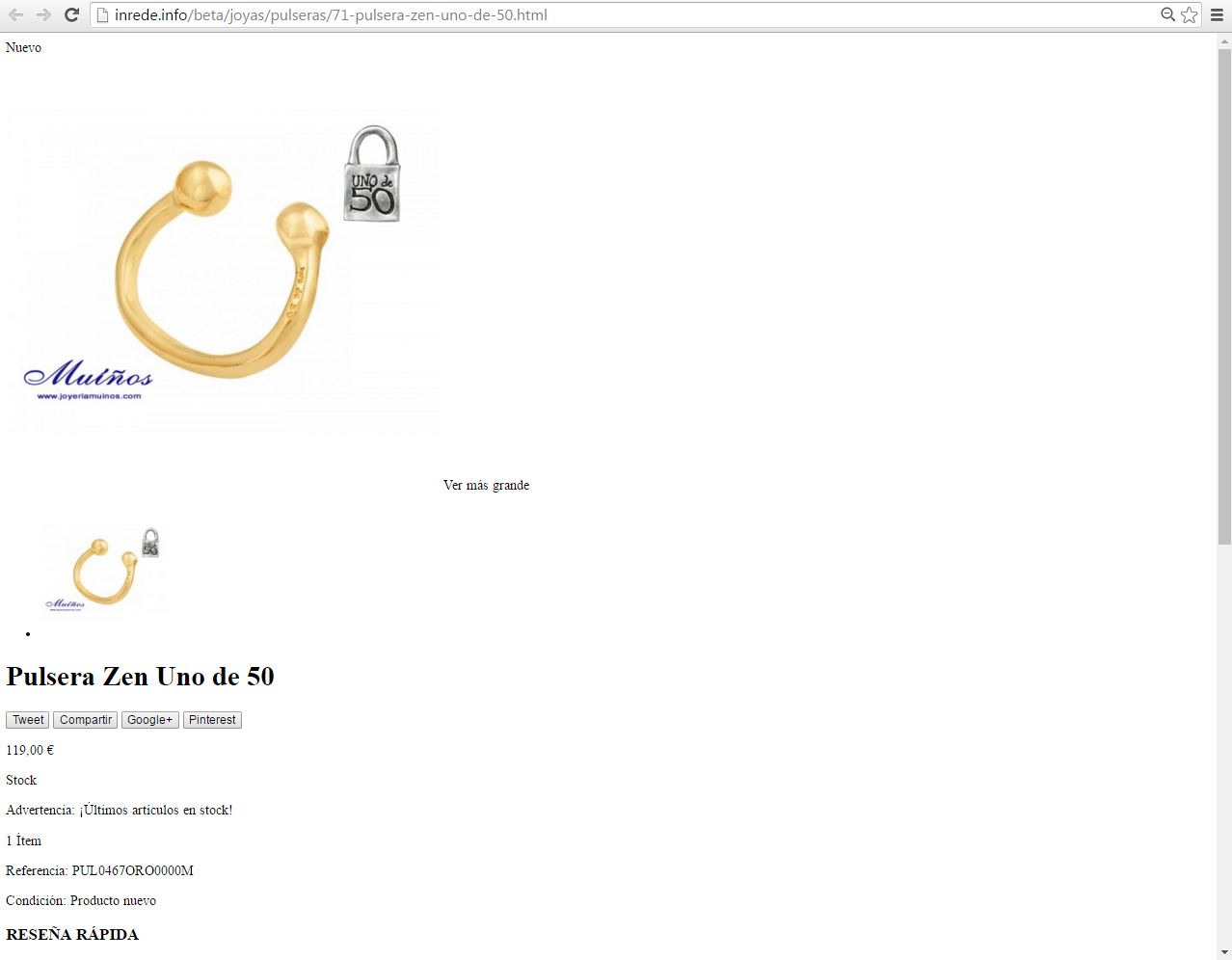
Task: Select the small bracelet thumbnail
Action: (104, 570)
